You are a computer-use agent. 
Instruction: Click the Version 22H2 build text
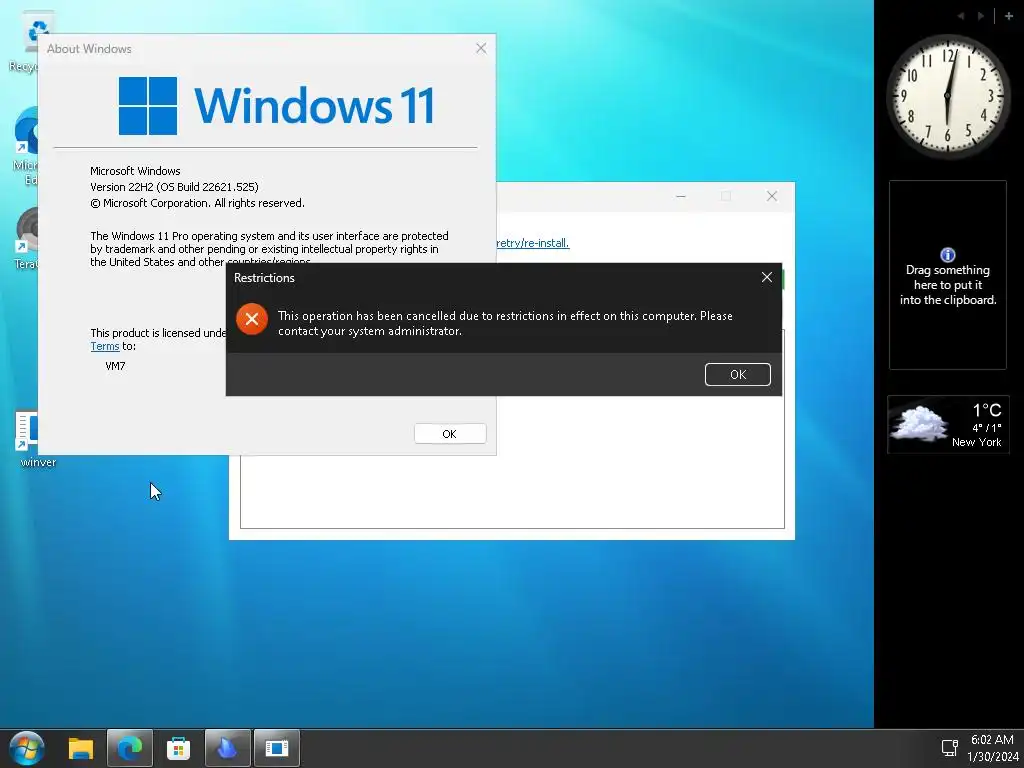[x=174, y=187]
